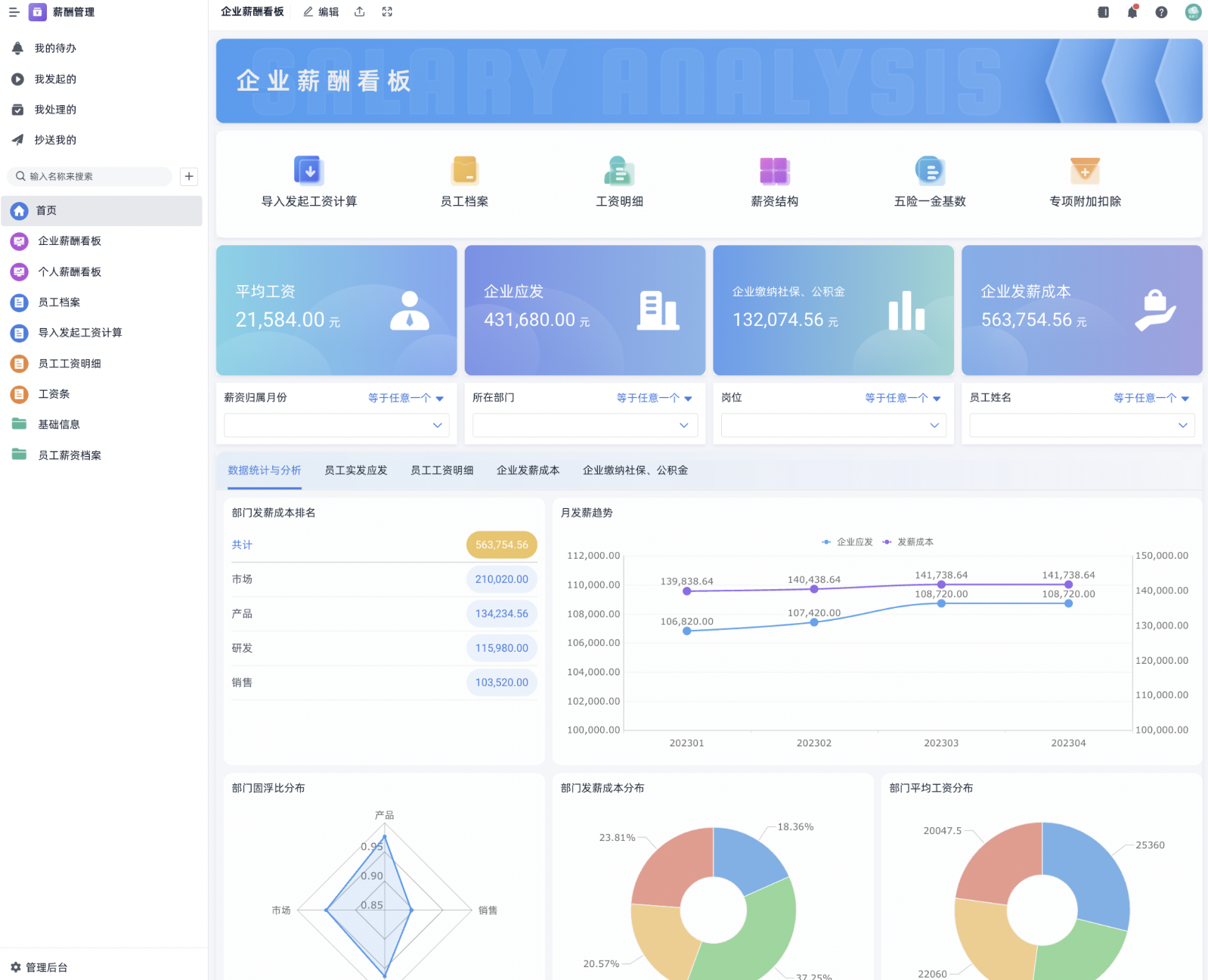Open the 五险一金基数 shortcut icon

pos(930,171)
